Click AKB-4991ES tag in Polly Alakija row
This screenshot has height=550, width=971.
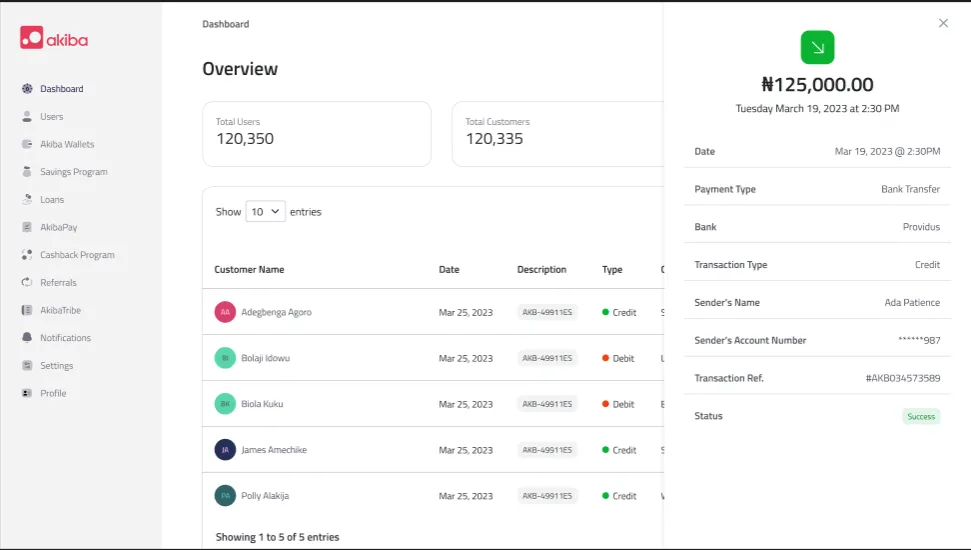point(547,495)
